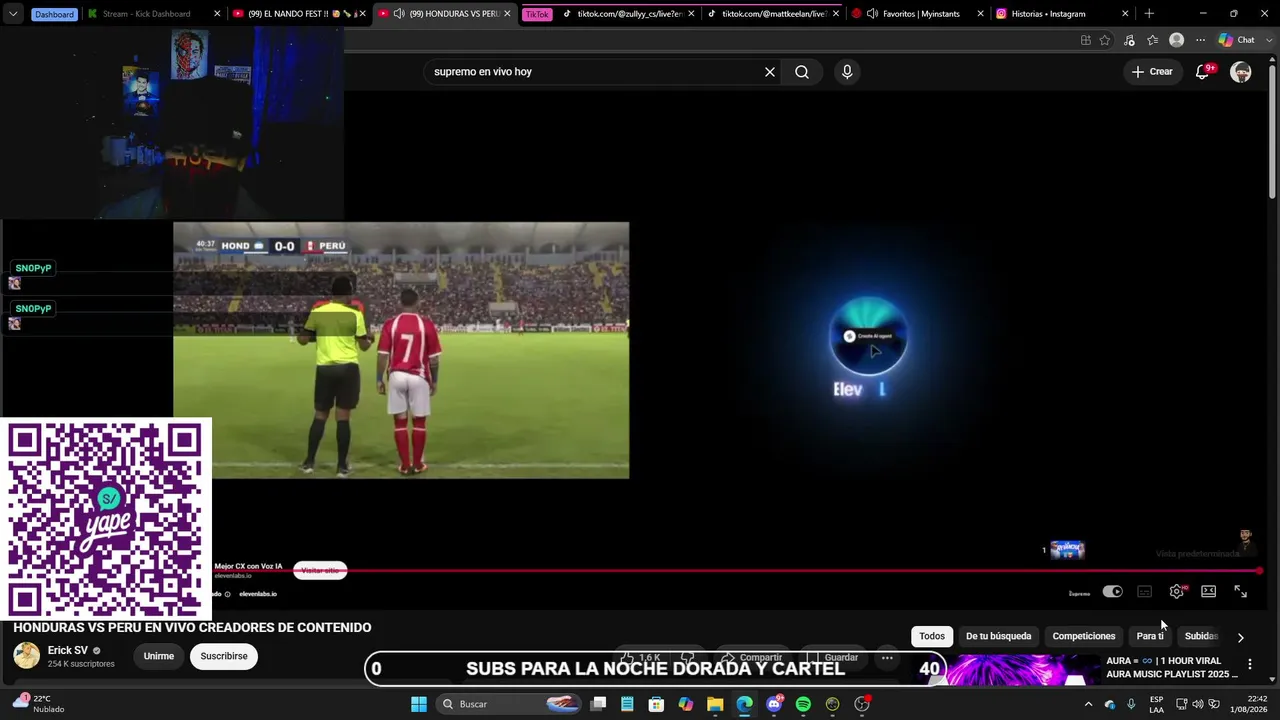Select the Competiciones filter chip
The width and height of the screenshot is (1280, 720).
pyautogui.click(x=1083, y=636)
